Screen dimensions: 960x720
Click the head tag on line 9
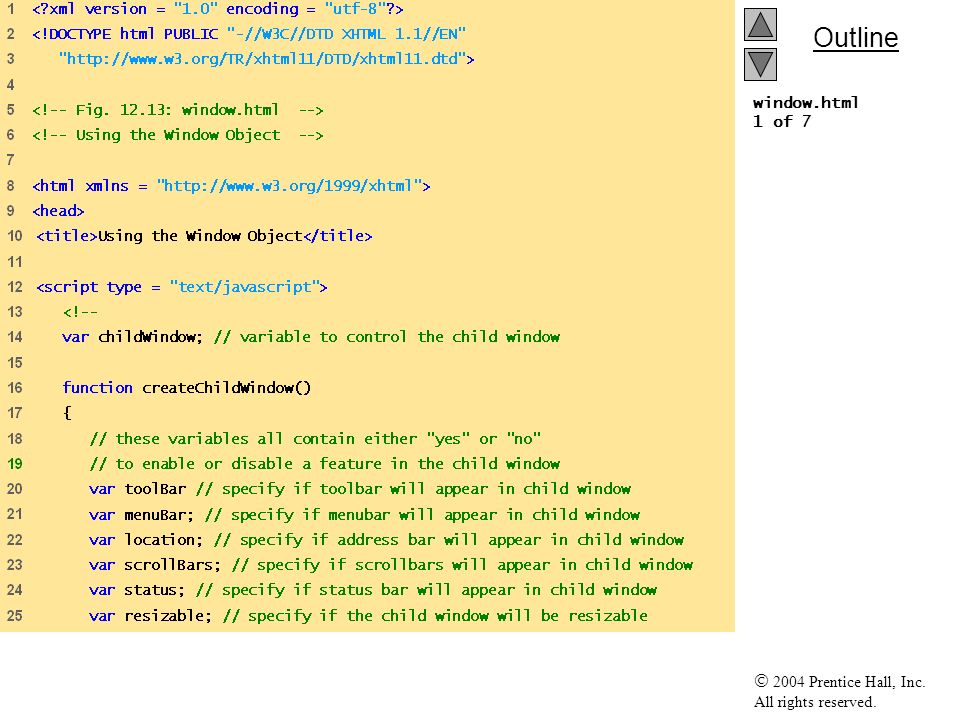tap(58, 211)
